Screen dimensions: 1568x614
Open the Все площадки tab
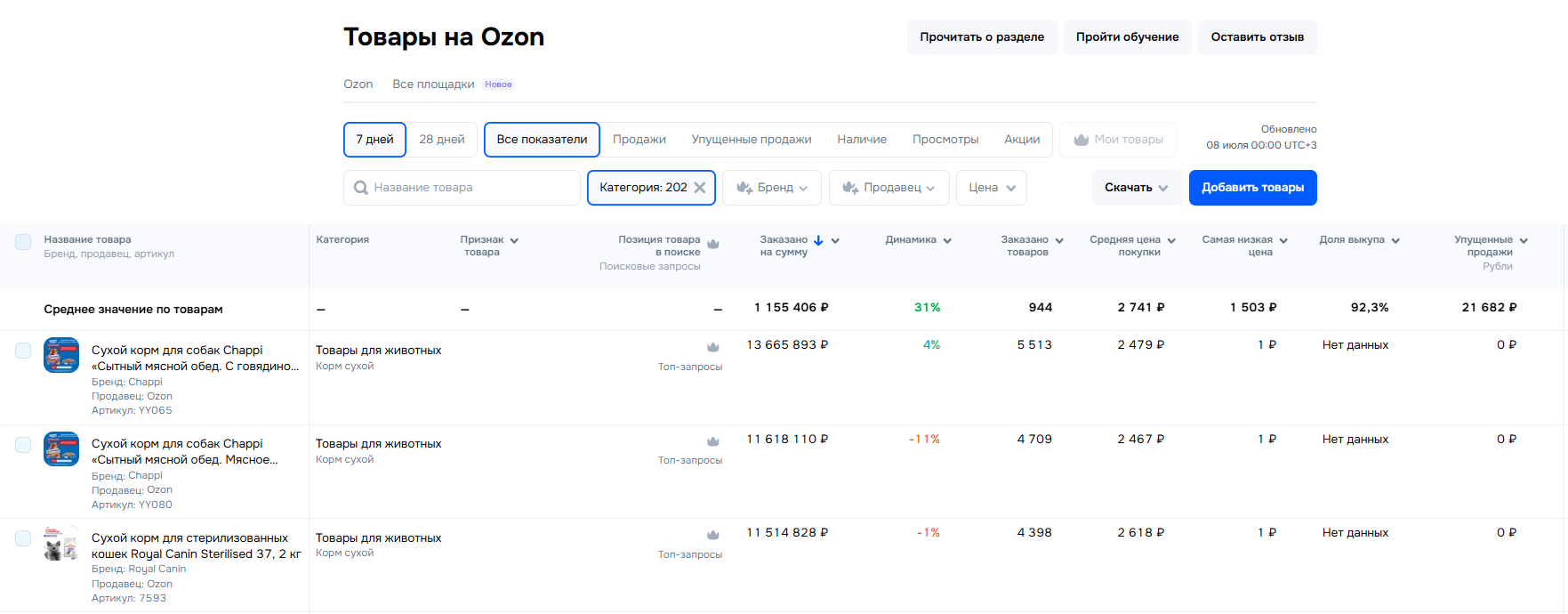click(433, 85)
